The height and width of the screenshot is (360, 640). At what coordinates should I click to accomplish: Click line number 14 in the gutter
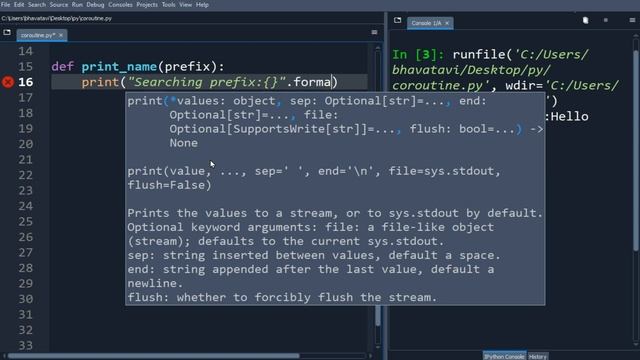coord(25,51)
